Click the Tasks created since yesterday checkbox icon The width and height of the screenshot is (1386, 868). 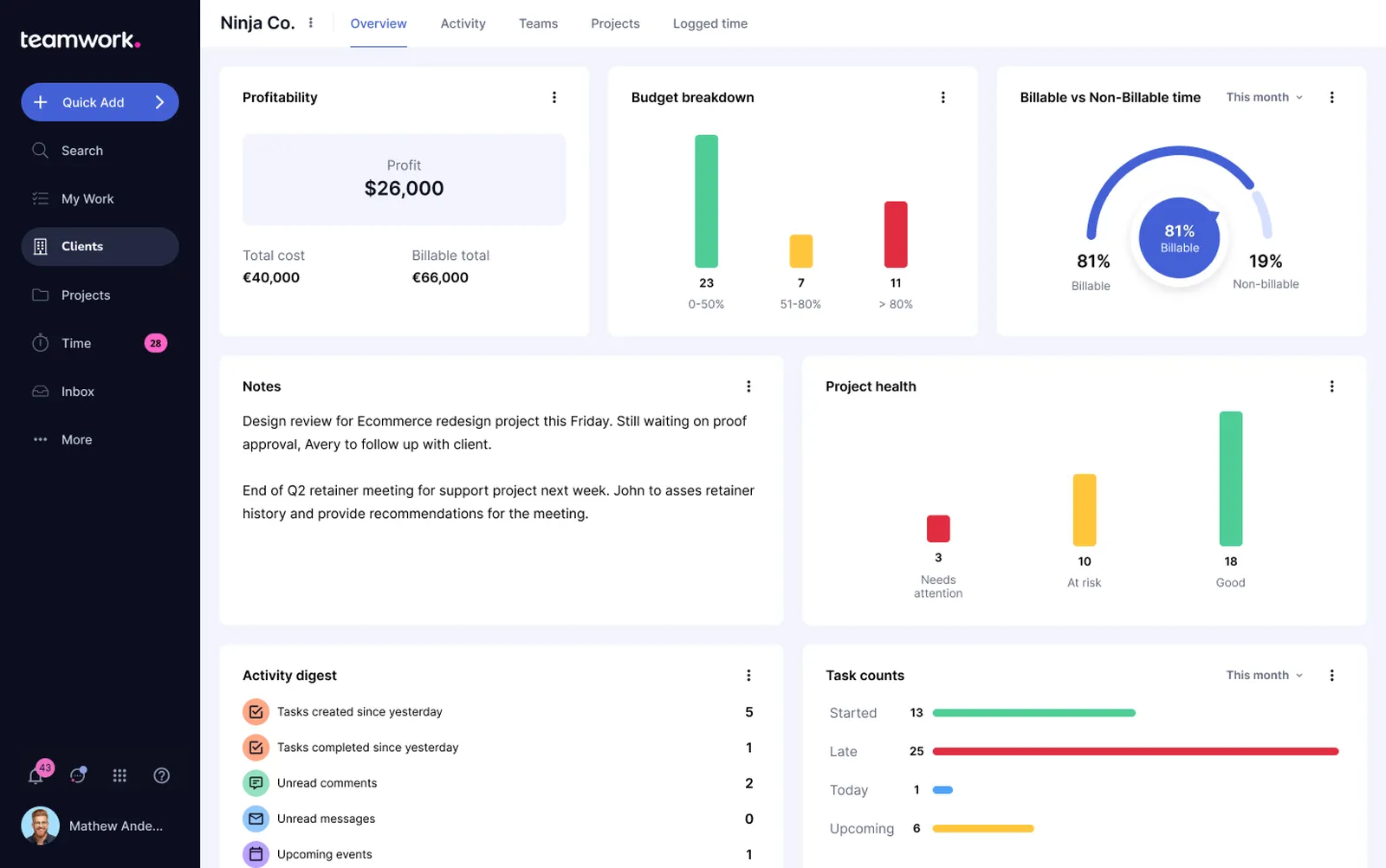click(x=256, y=711)
